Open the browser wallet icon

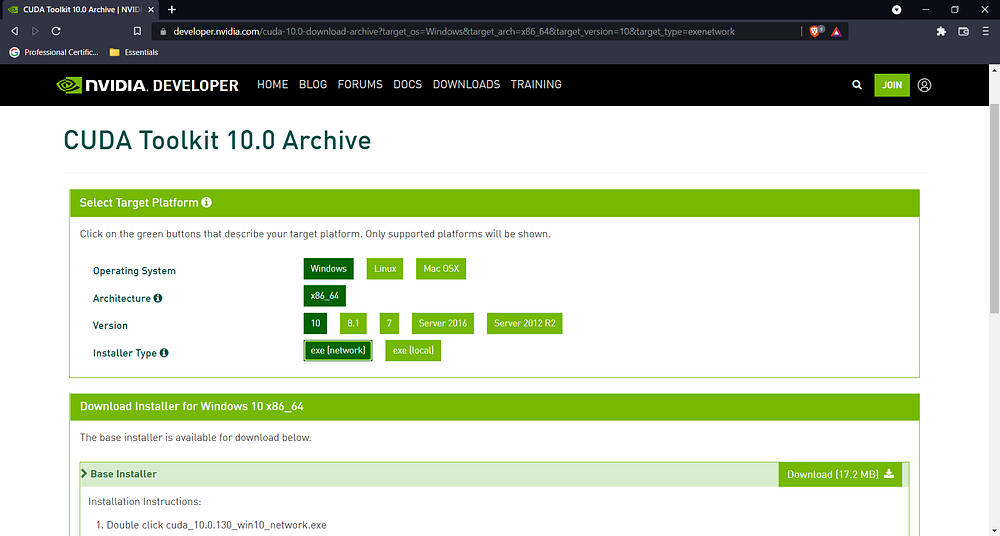click(x=964, y=31)
